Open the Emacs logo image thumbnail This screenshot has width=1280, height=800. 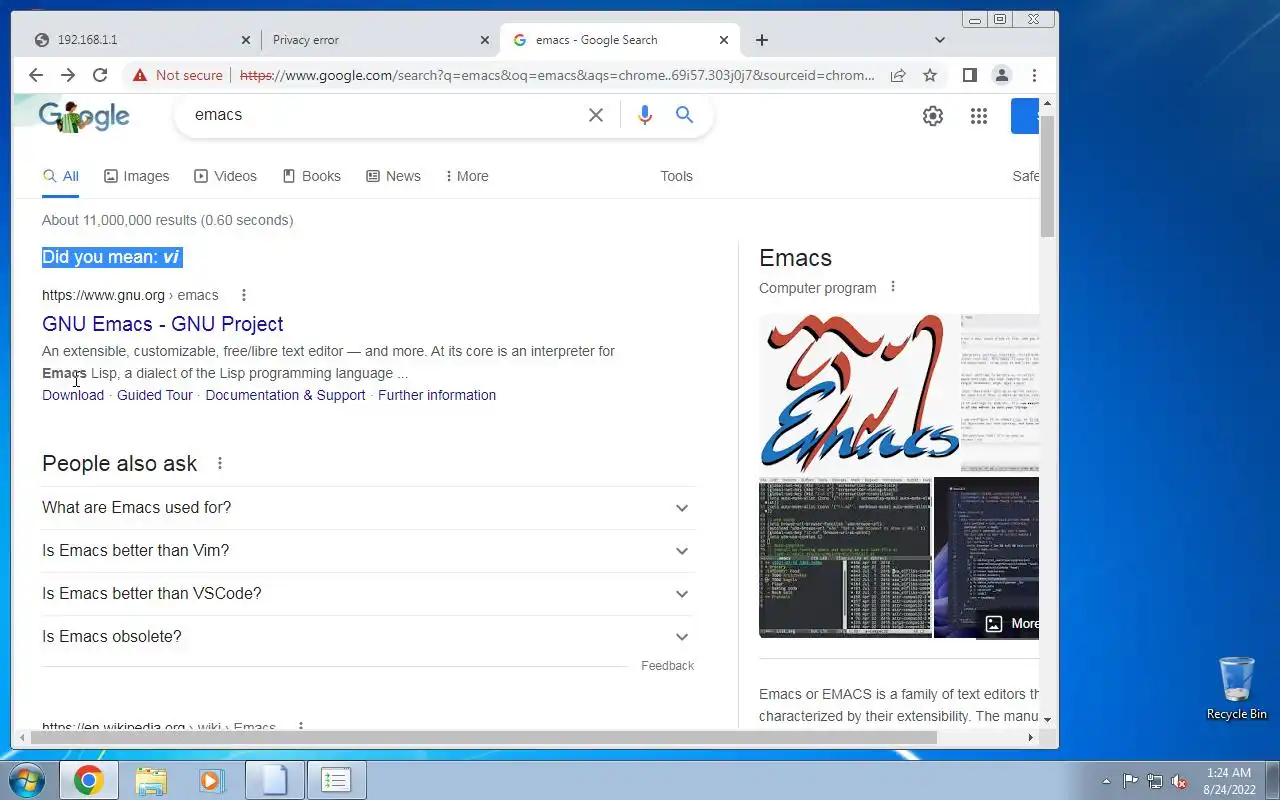pyautogui.click(x=858, y=393)
